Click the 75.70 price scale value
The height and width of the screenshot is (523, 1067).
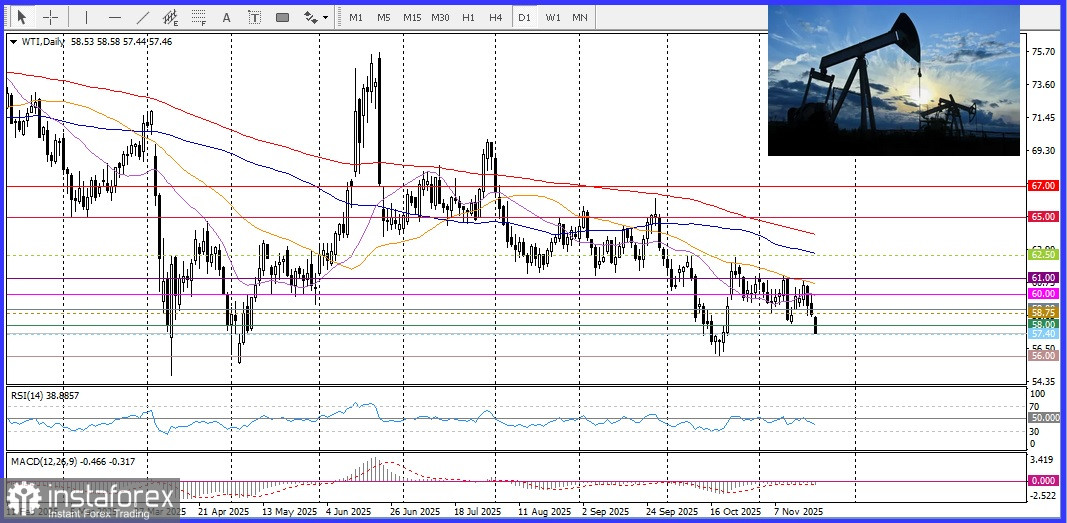pyautogui.click(x=1043, y=51)
